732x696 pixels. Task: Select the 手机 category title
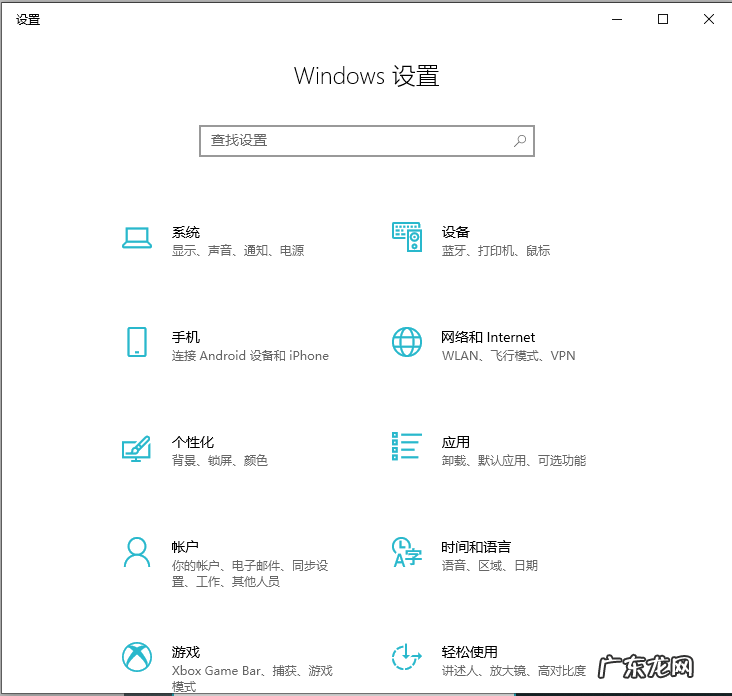coord(186,337)
